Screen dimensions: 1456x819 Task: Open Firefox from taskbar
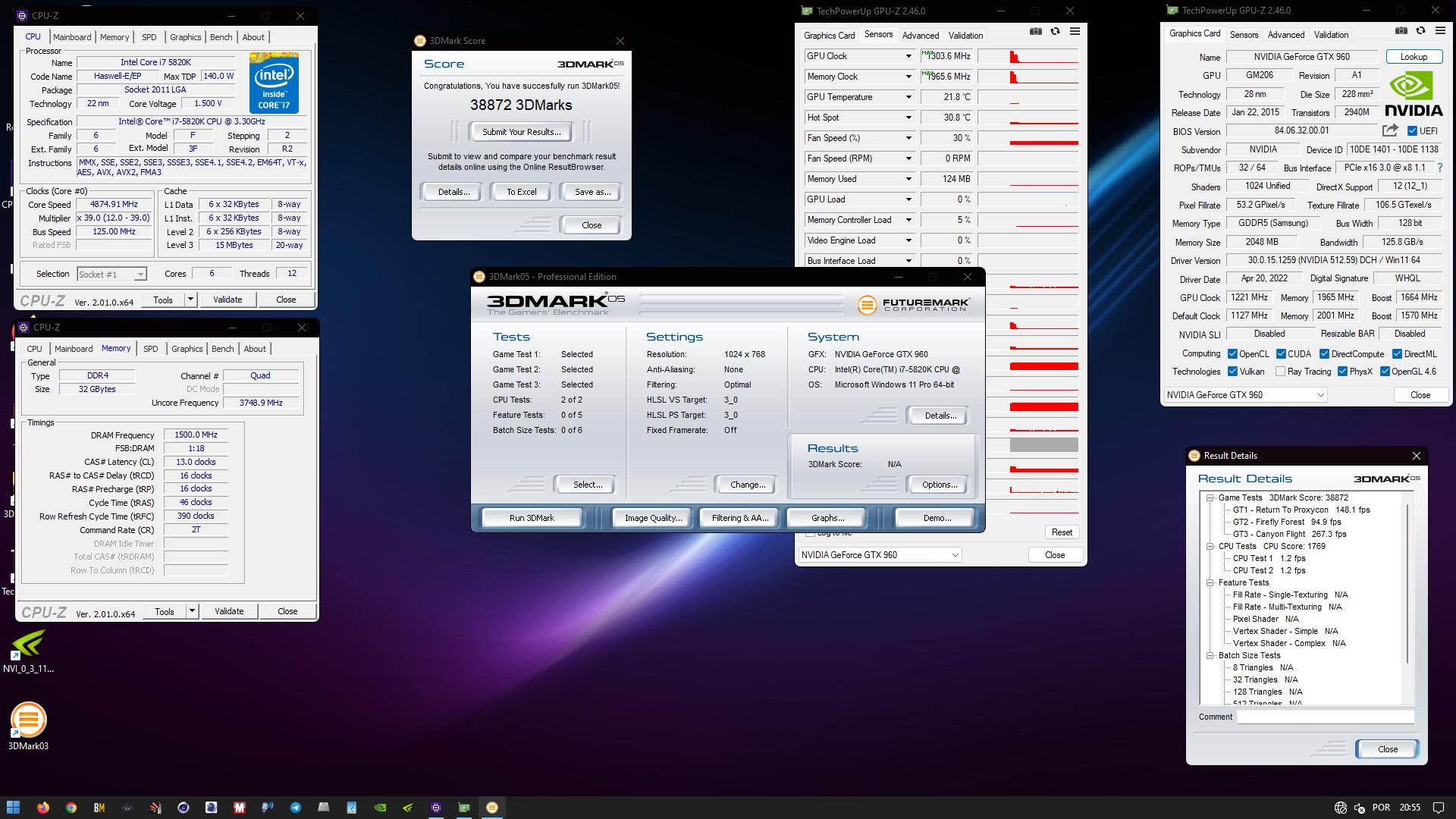click(43, 807)
